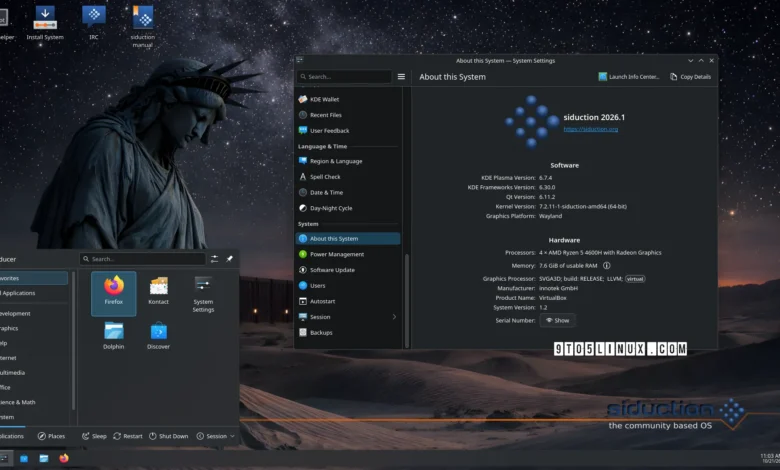This screenshot has height=470, width=780.
Task: Click the launcher configure sliders icon
Action: [x=214, y=259]
